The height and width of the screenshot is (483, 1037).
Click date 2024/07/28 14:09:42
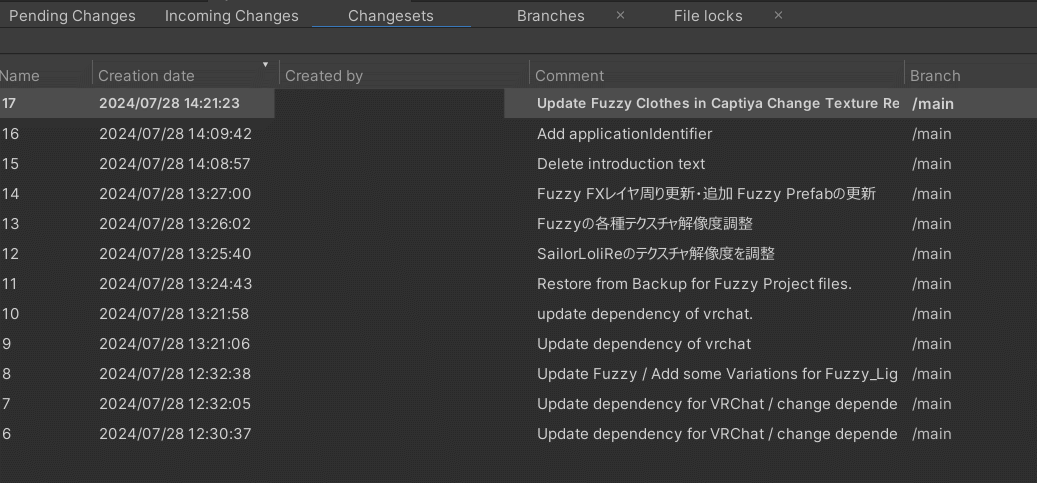click(x=175, y=134)
